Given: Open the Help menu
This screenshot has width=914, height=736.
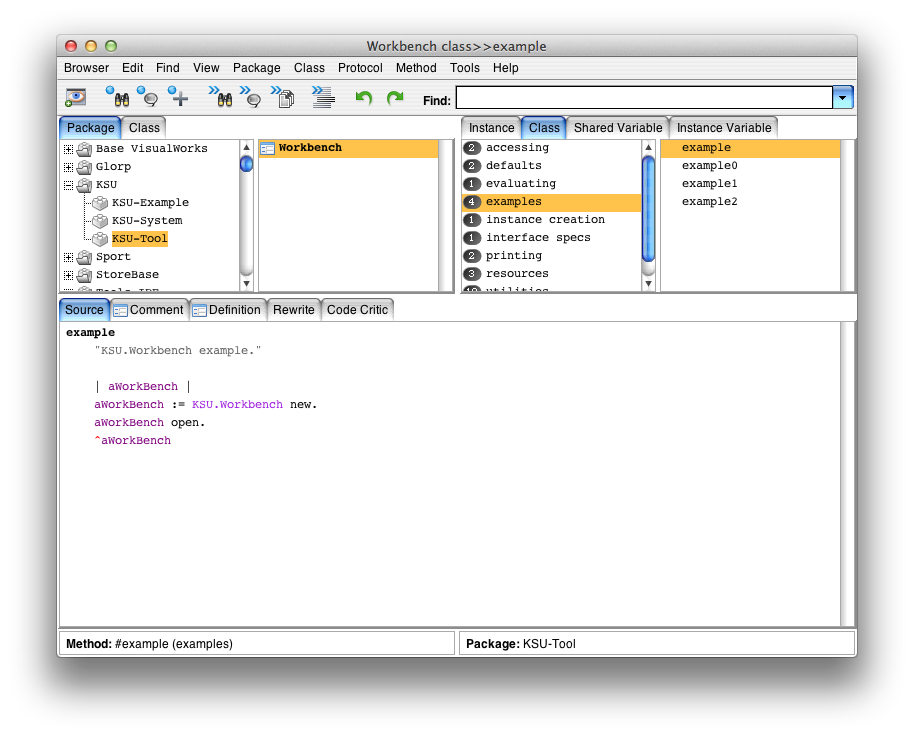Looking at the screenshot, I should click(505, 68).
